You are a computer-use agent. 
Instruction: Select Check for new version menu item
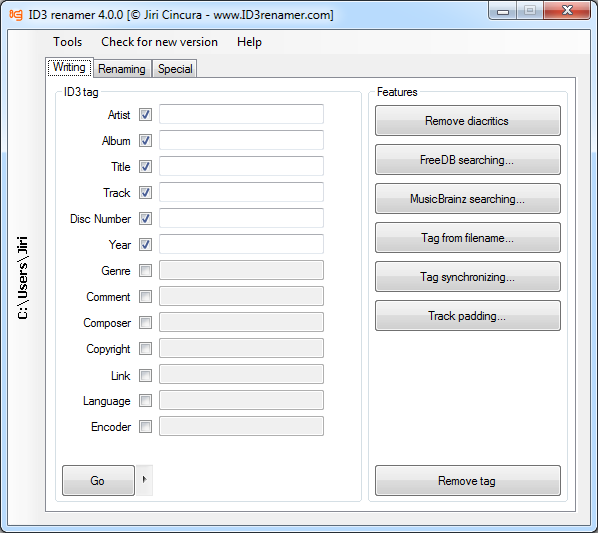159,42
